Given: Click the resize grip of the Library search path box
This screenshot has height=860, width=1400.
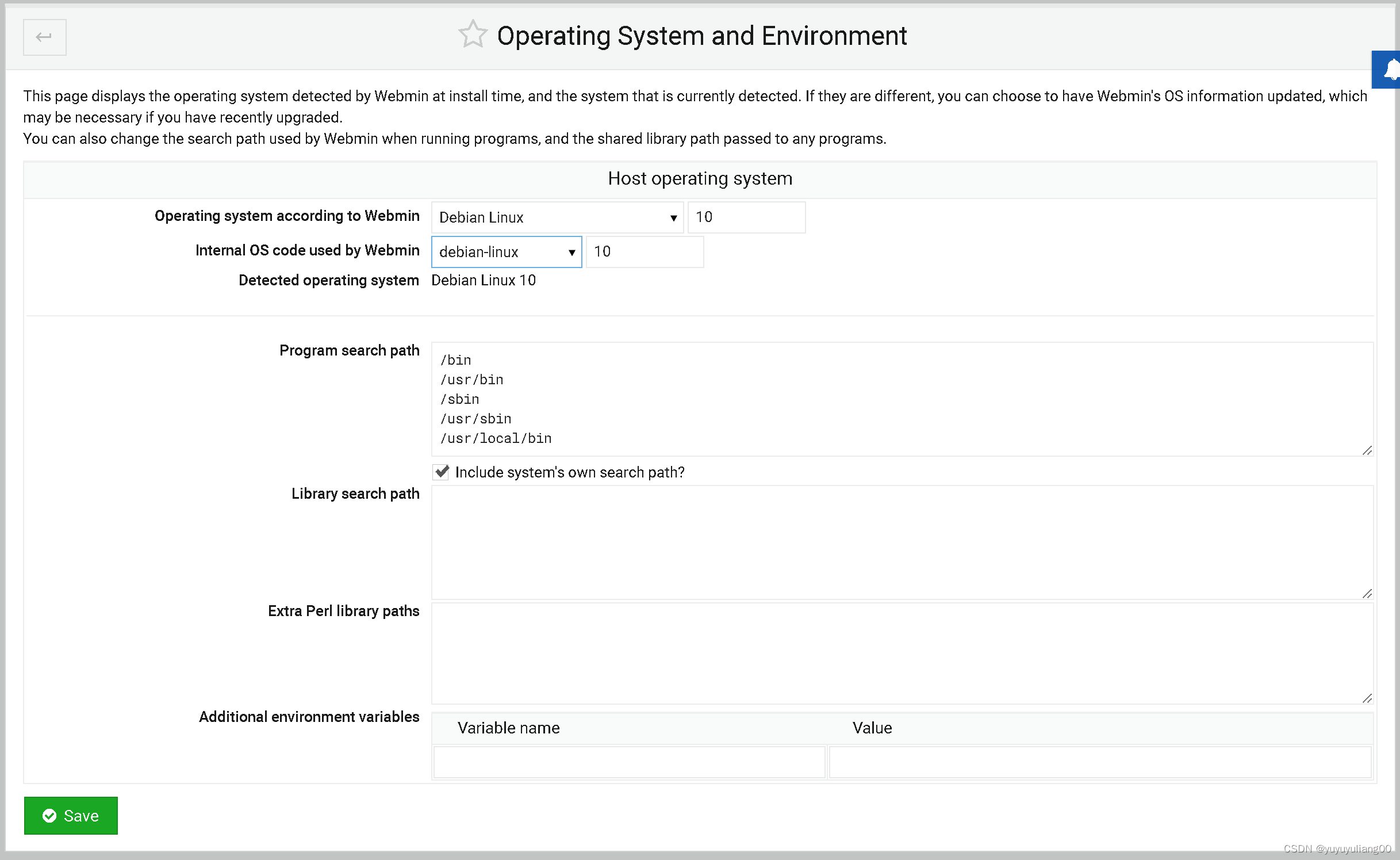Looking at the screenshot, I should (x=1367, y=594).
